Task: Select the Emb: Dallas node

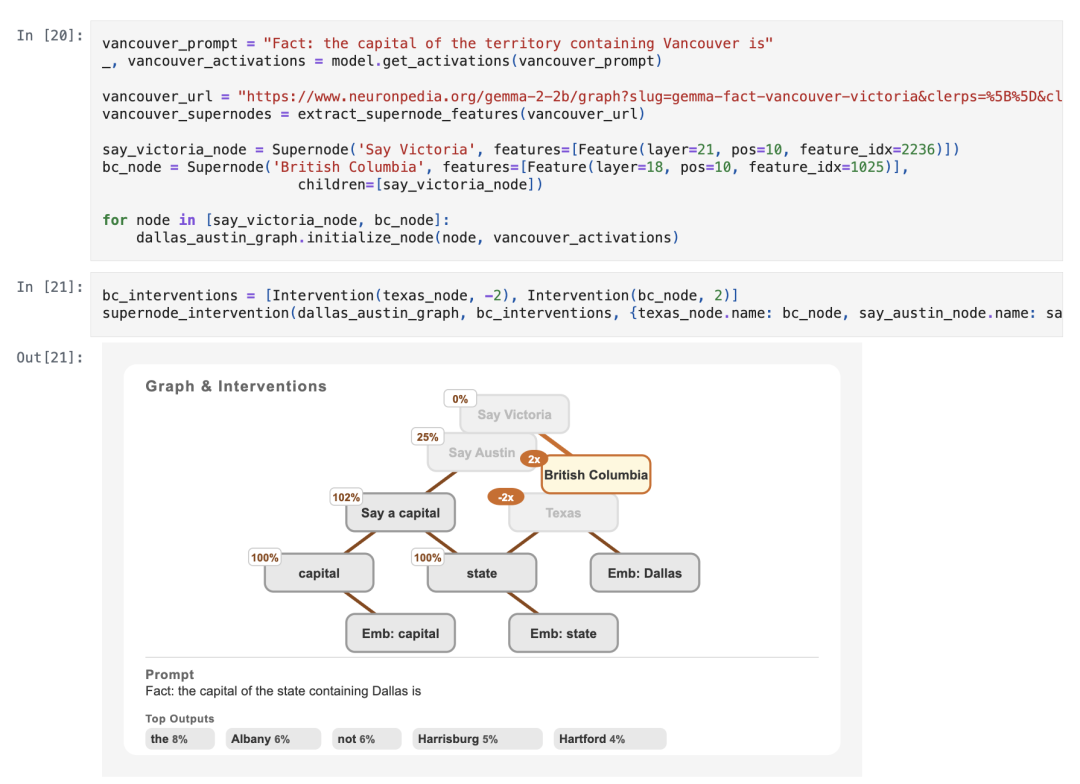Action: point(645,573)
